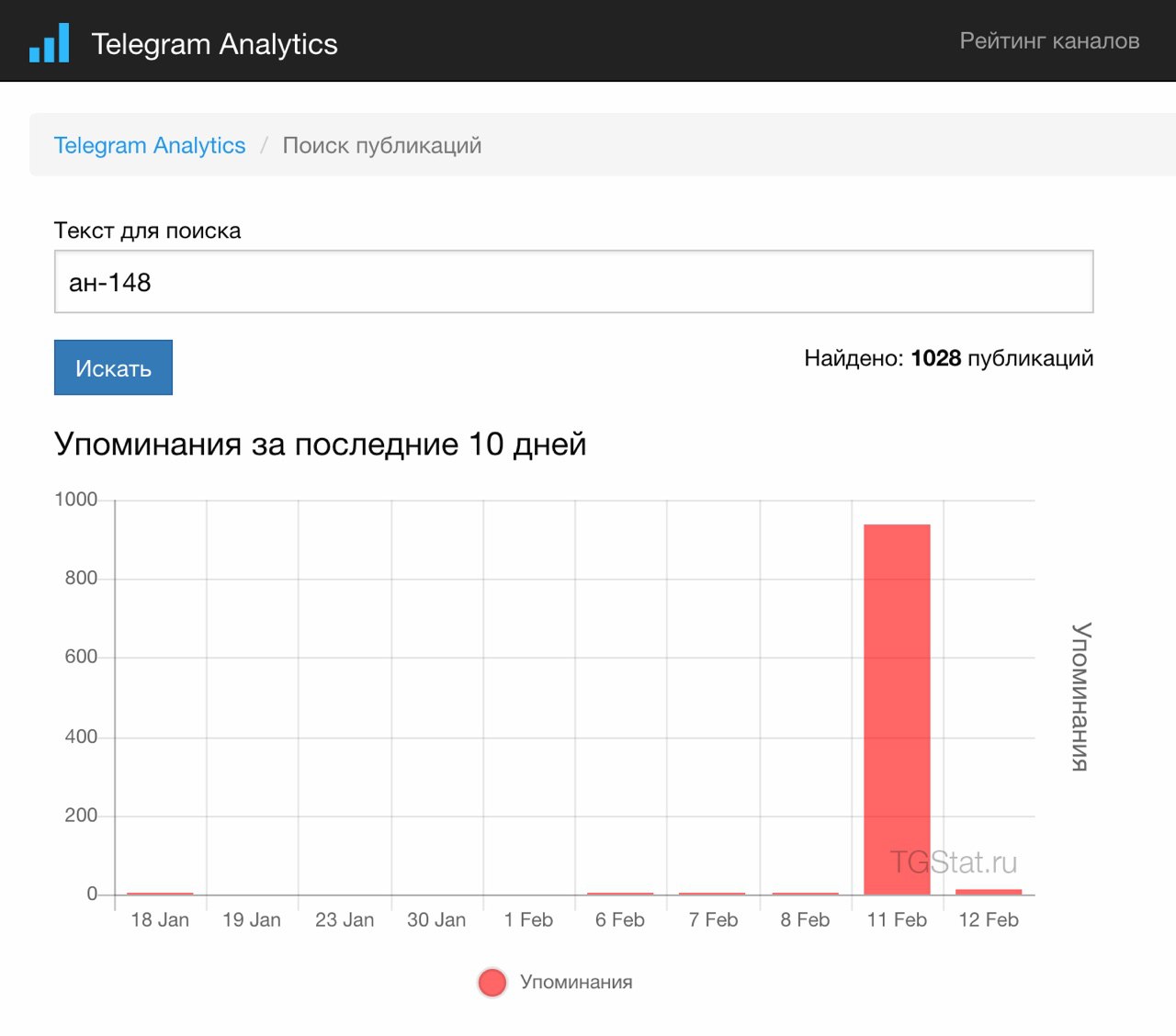Click the 600 value on the vertical axis

coord(81,658)
